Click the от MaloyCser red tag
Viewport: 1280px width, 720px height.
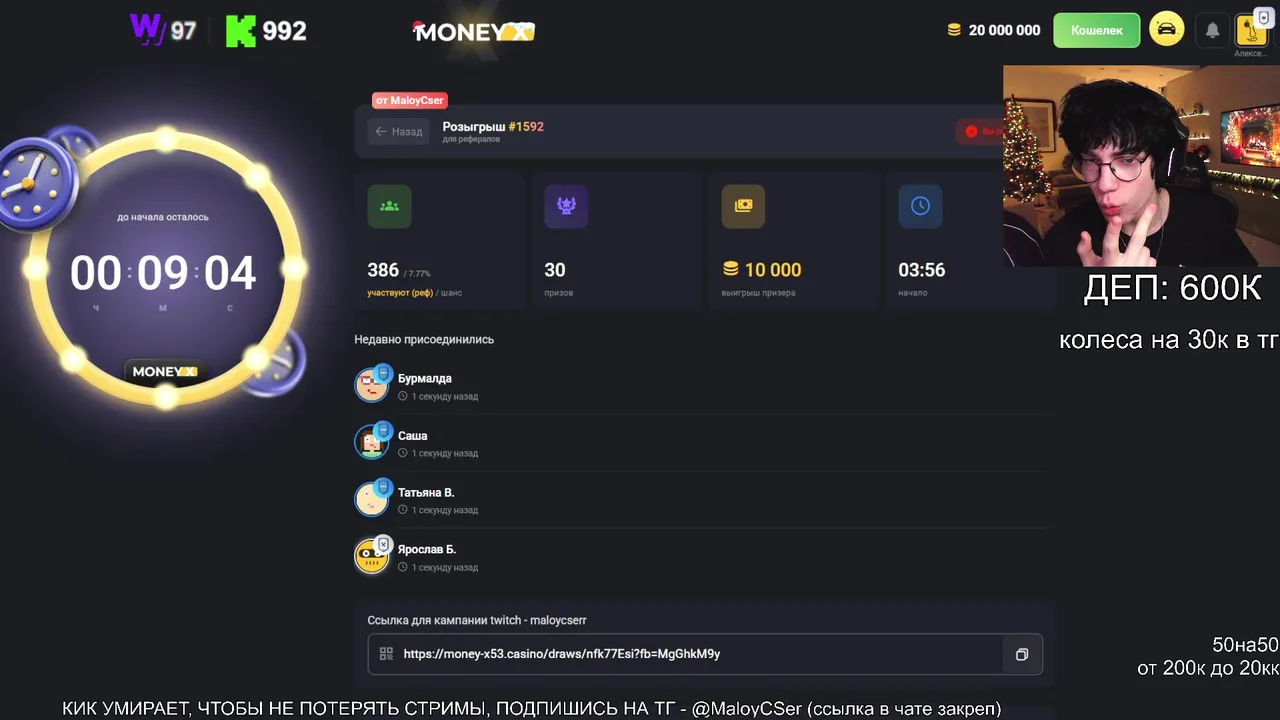point(409,100)
